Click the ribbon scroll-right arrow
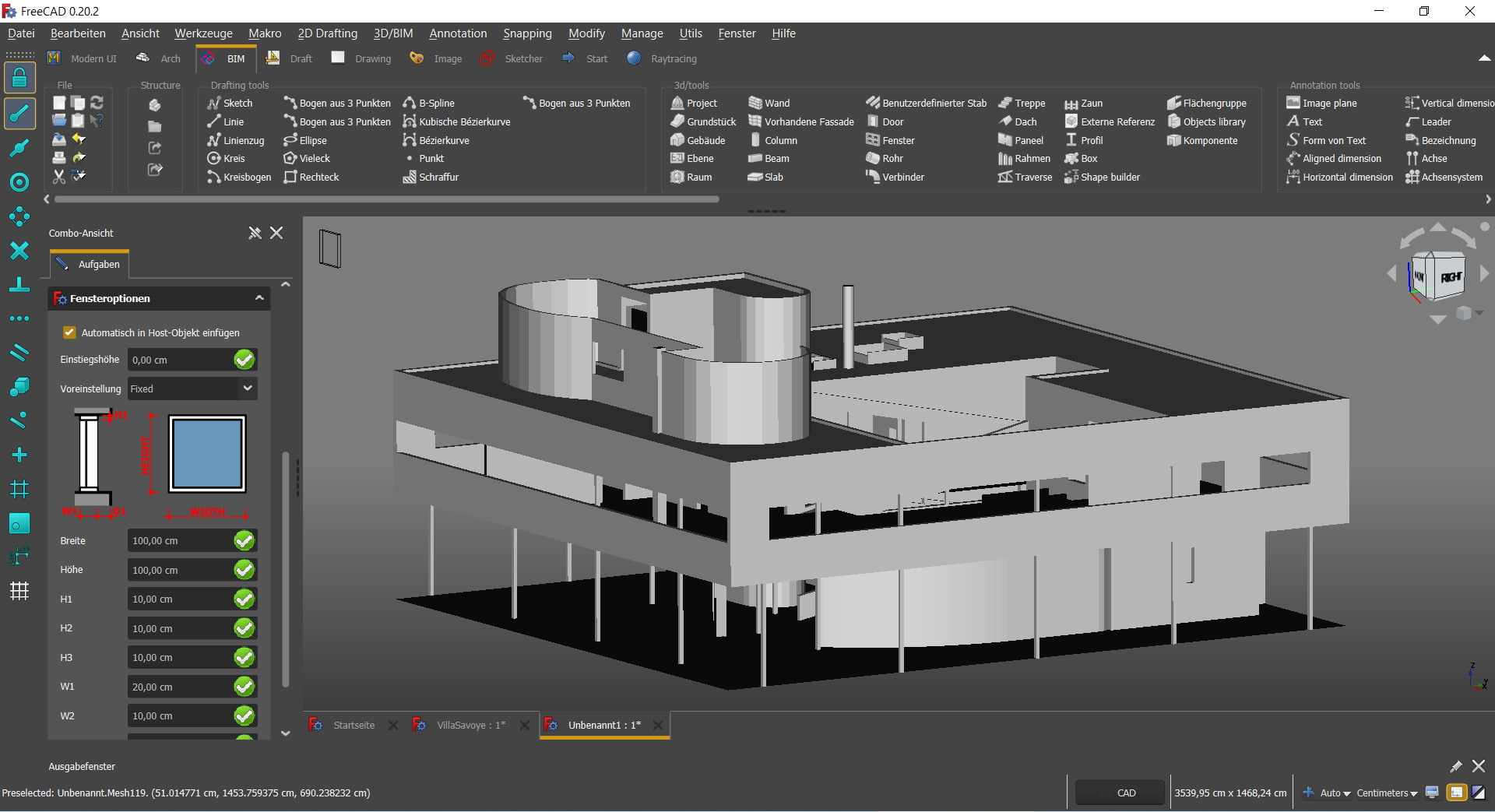Viewport: 1495px width, 812px height. click(1488, 199)
